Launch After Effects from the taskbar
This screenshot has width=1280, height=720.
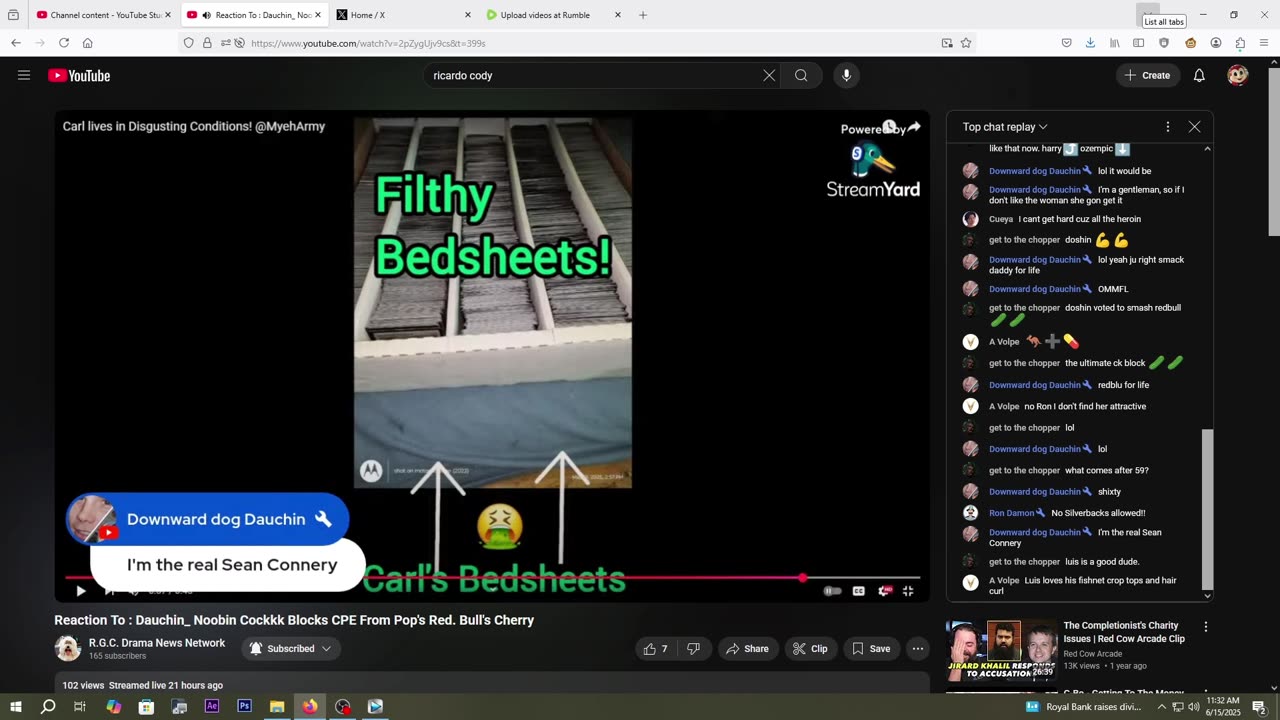click(212, 706)
